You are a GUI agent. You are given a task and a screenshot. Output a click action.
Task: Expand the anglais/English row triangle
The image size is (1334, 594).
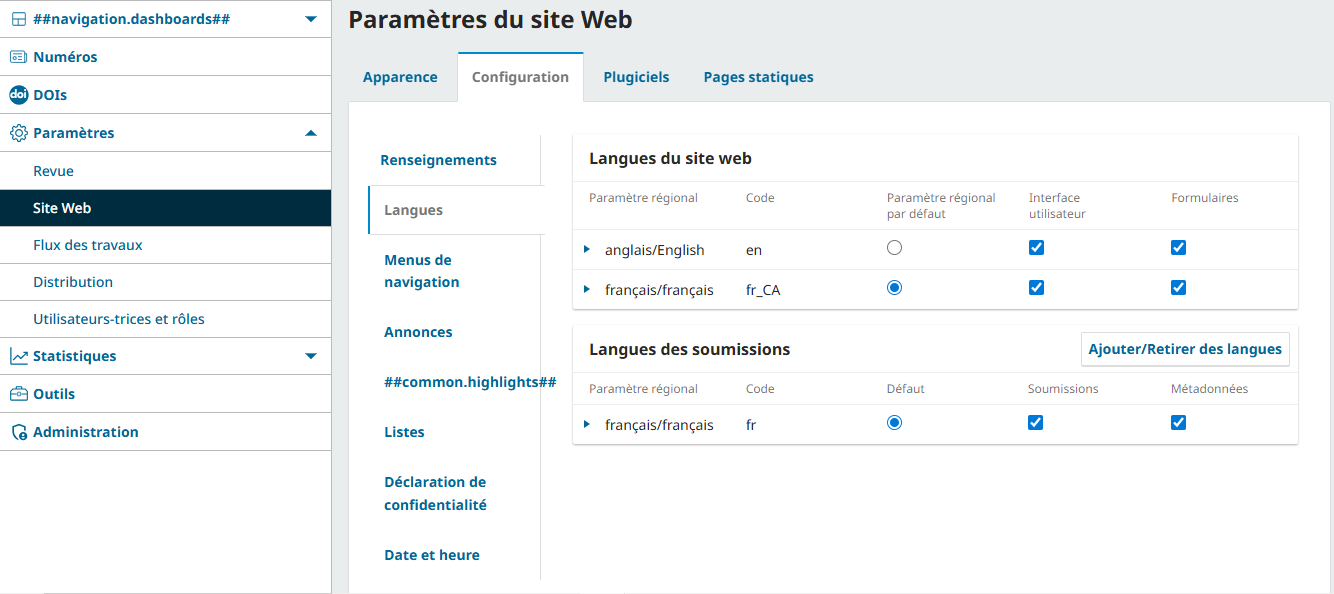pos(587,249)
